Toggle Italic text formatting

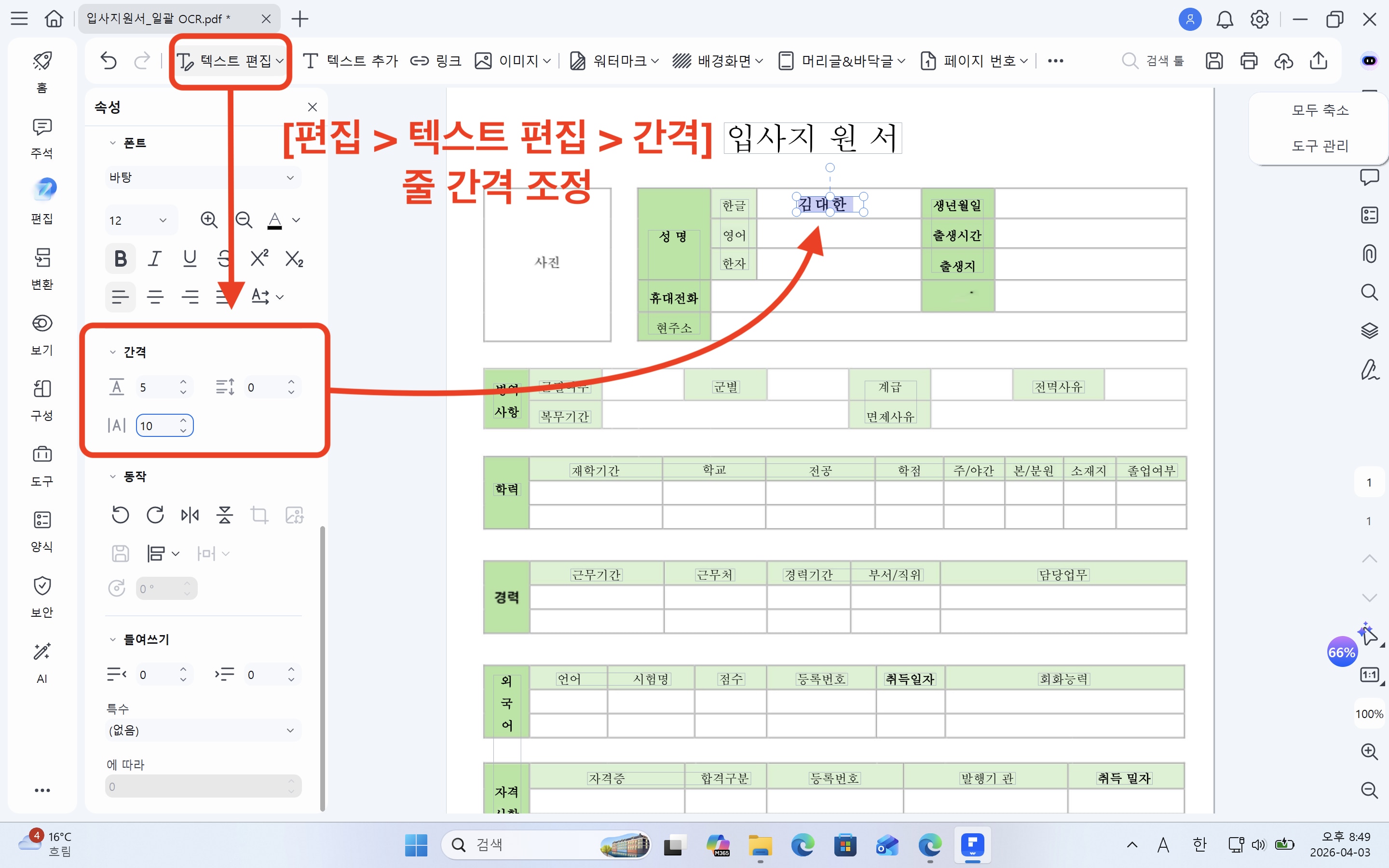(155, 259)
